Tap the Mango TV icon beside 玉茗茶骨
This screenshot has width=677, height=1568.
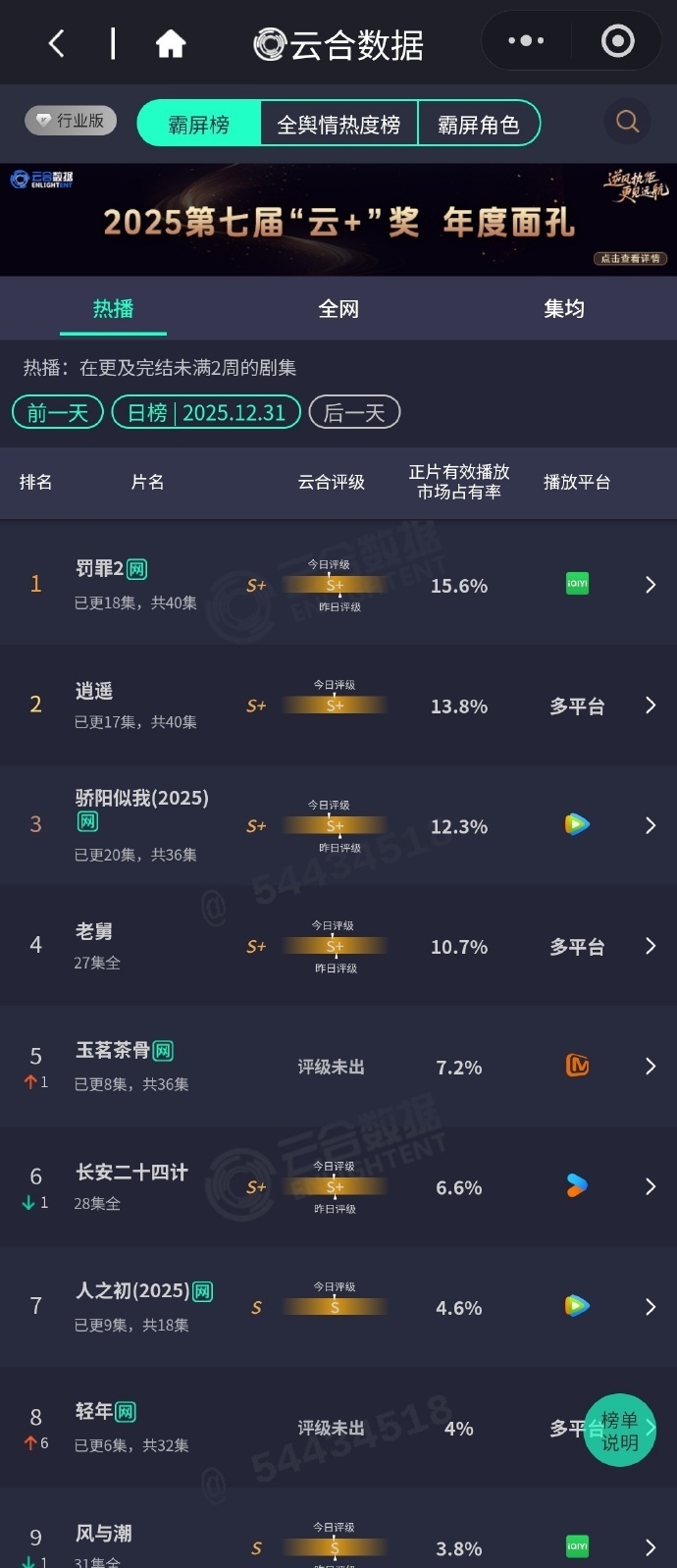577,1067
